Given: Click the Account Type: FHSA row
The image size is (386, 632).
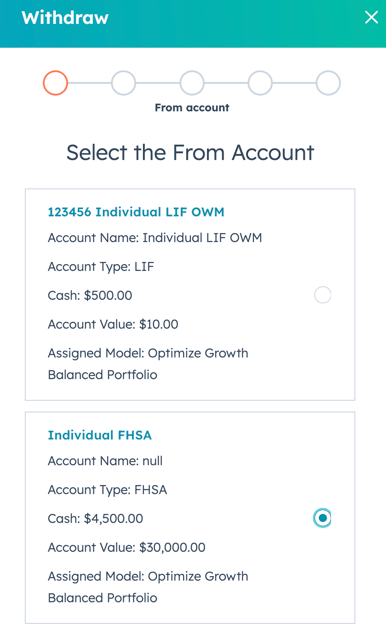Looking at the screenshot, I should coord(107,490).
